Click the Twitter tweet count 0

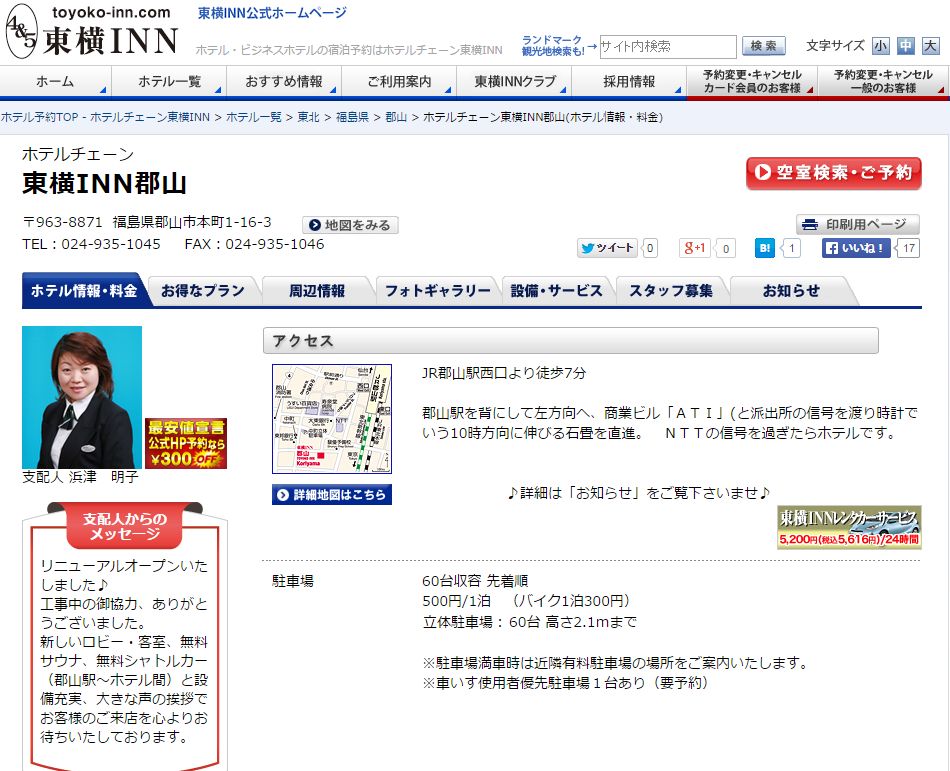click(x=650, y=248)
